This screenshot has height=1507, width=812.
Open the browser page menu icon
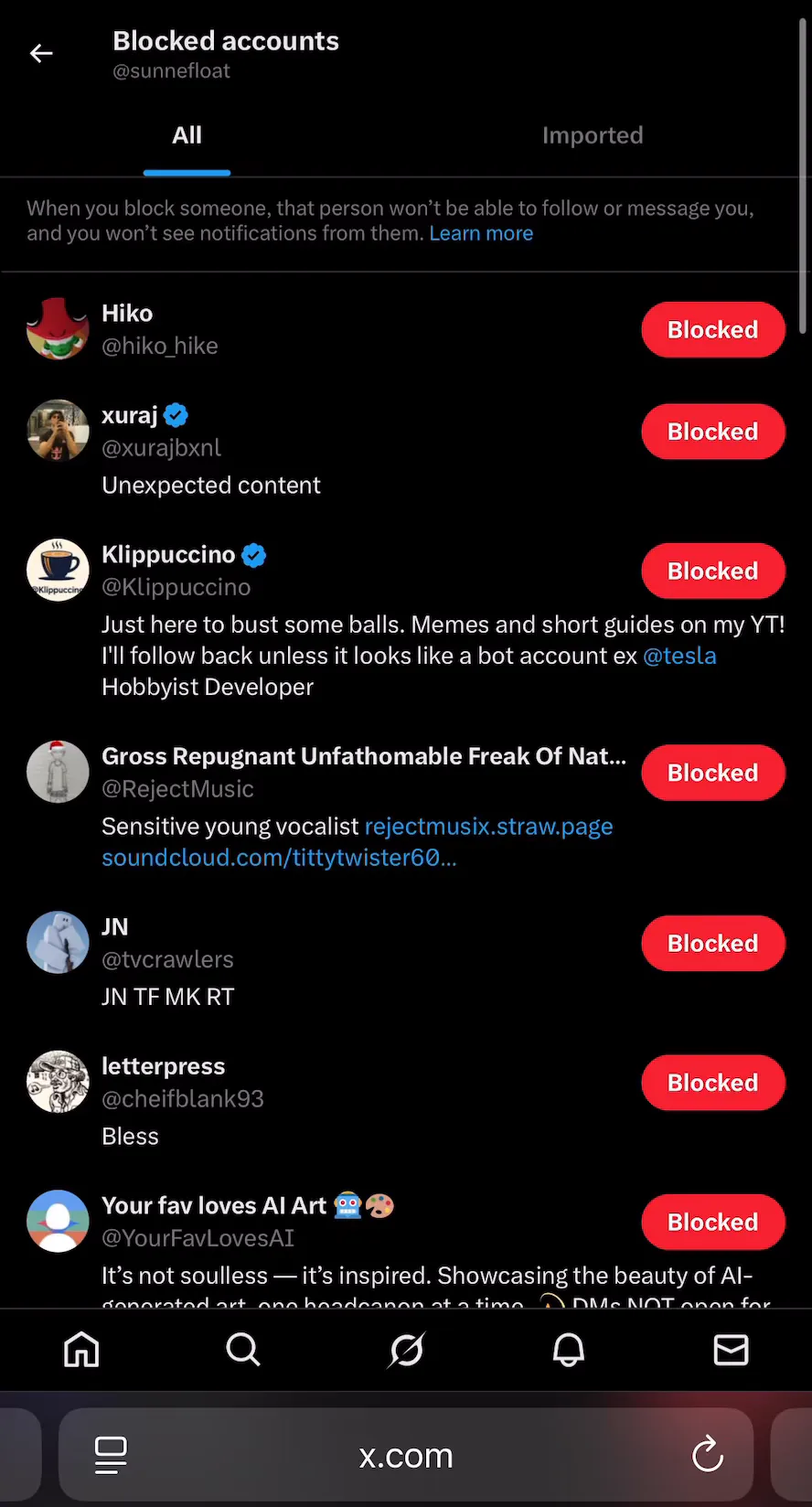(111, 1454)
